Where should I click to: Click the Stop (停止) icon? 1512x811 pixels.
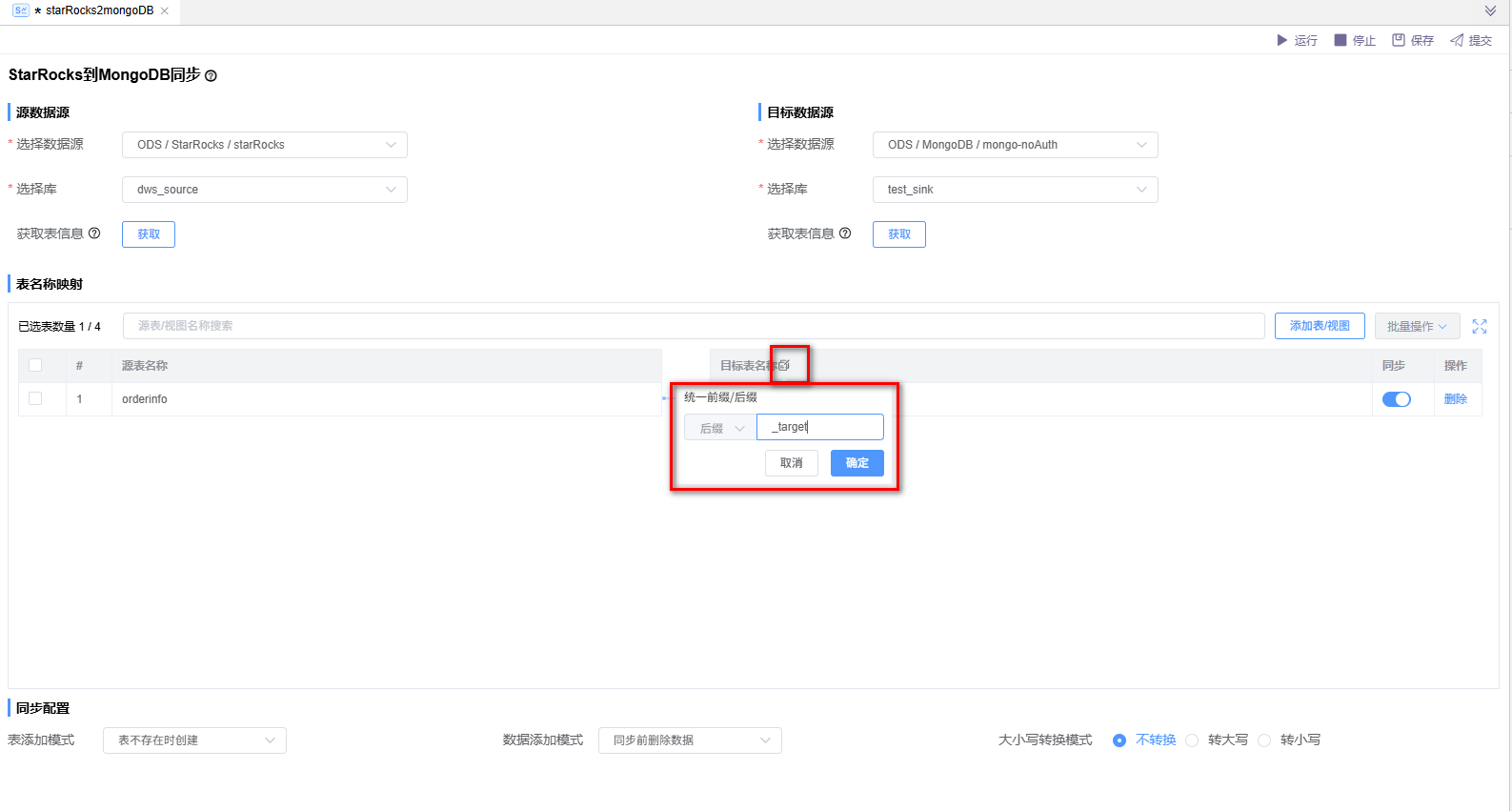1341,40
